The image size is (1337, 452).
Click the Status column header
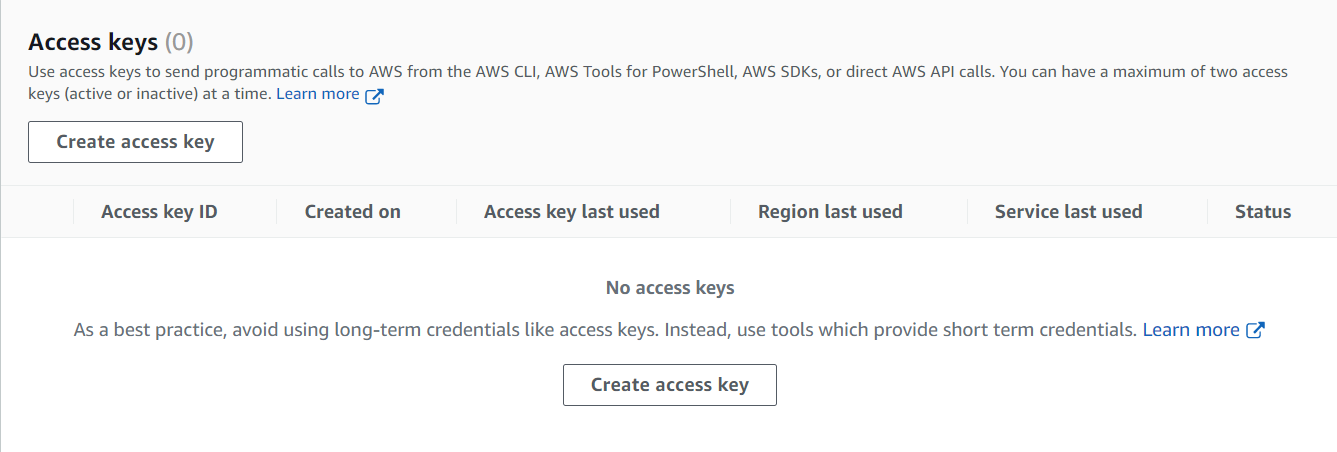pos(1262,211)
